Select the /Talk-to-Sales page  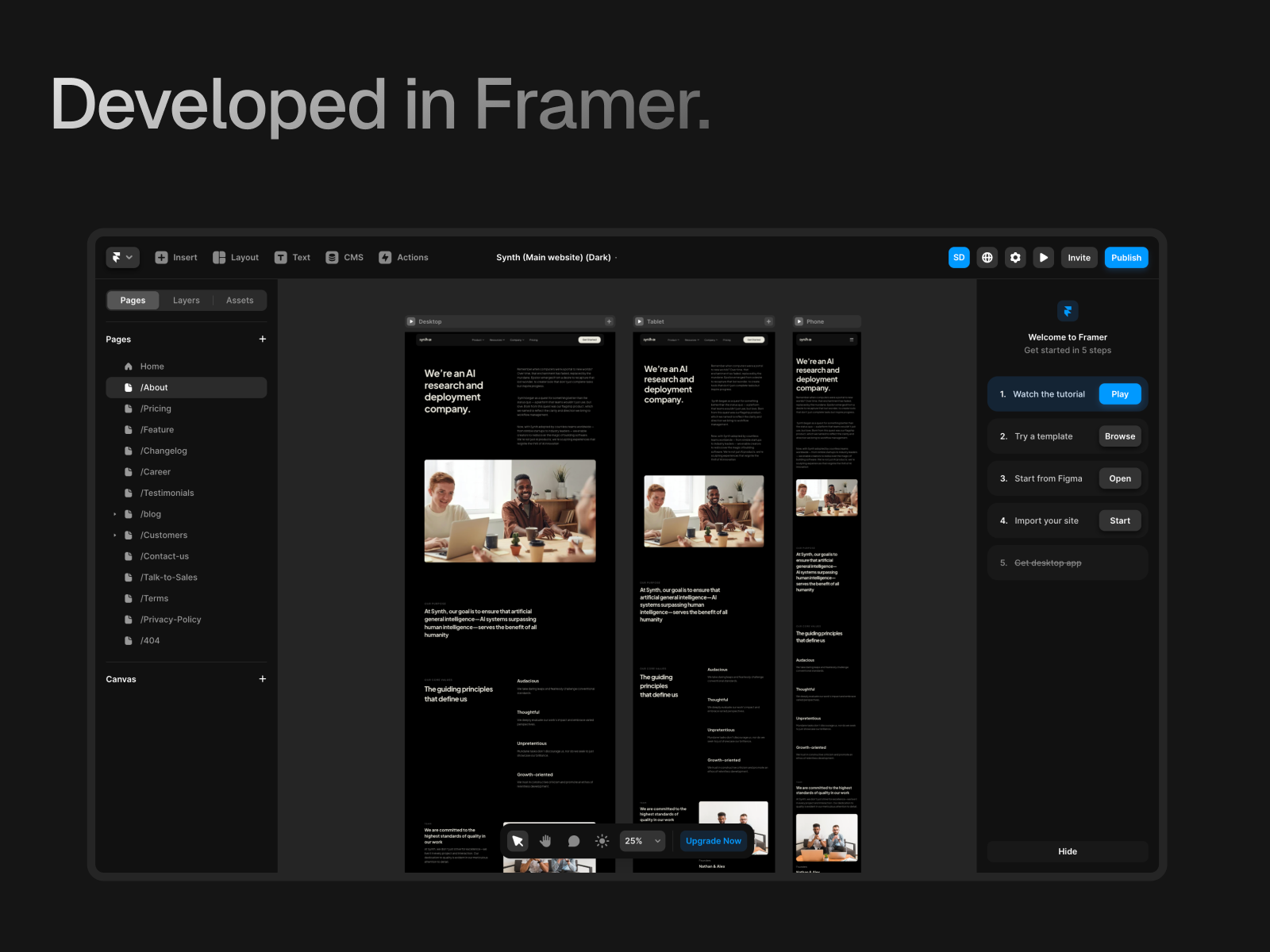pyautogui.click(x=187, y=577)
